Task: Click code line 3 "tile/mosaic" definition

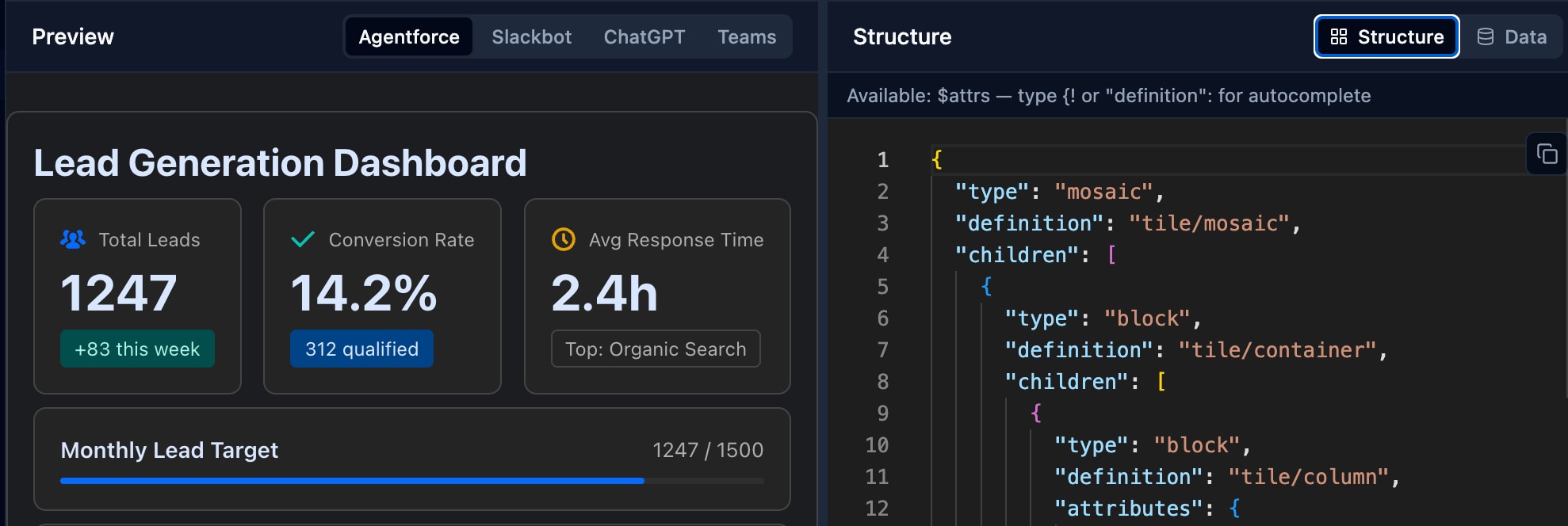Action: click(x=1209, y=223)
